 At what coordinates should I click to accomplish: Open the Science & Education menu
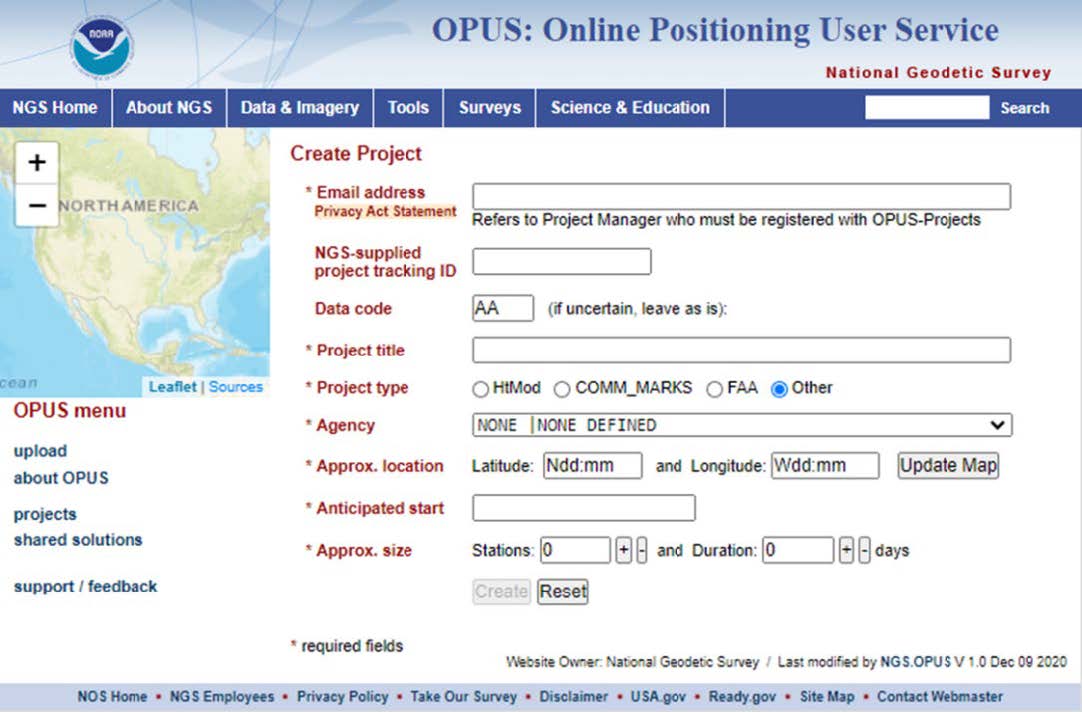[x=630, y=108]
